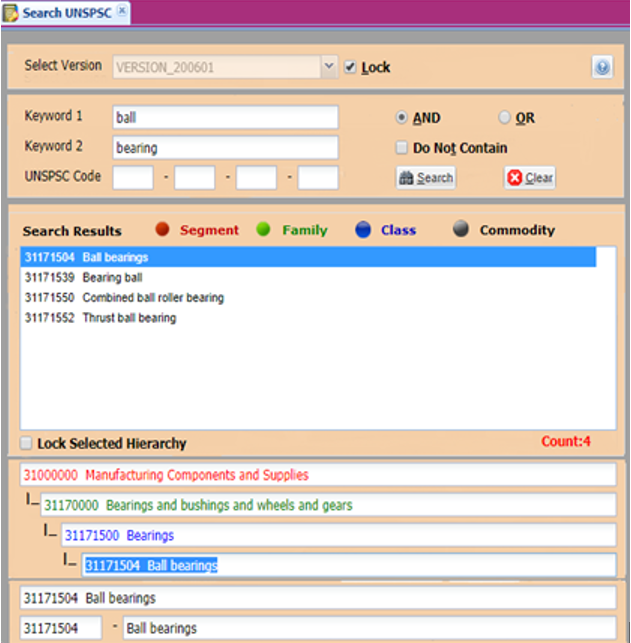Close the Search UNSPSC tab
Image resolution: width=631 pixels, height=643 pixels.
click(122, 12)
